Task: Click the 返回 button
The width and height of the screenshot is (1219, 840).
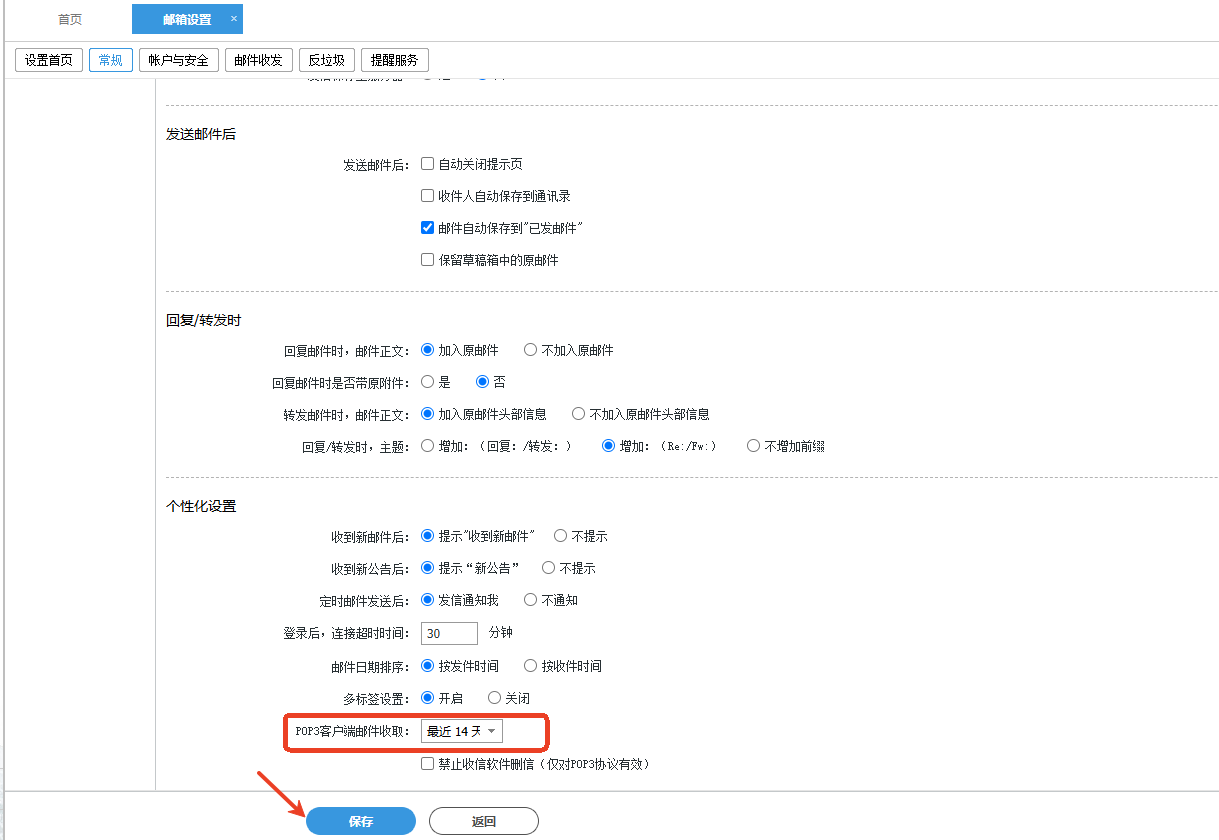Action: click(x=483, y=821)
